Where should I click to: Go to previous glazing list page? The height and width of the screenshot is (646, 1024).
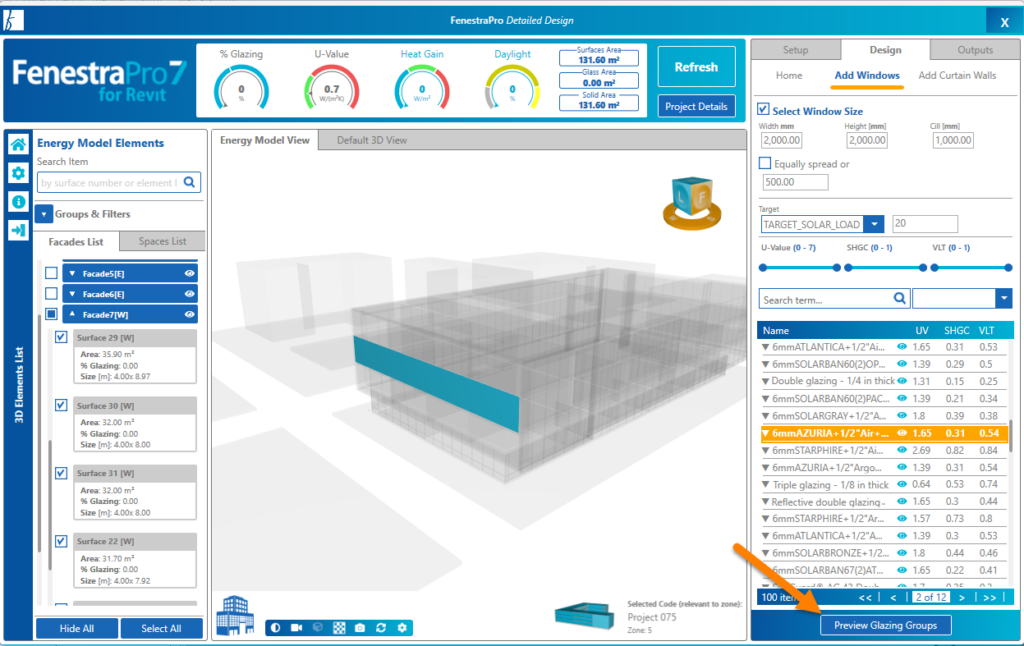pos(893,598)
